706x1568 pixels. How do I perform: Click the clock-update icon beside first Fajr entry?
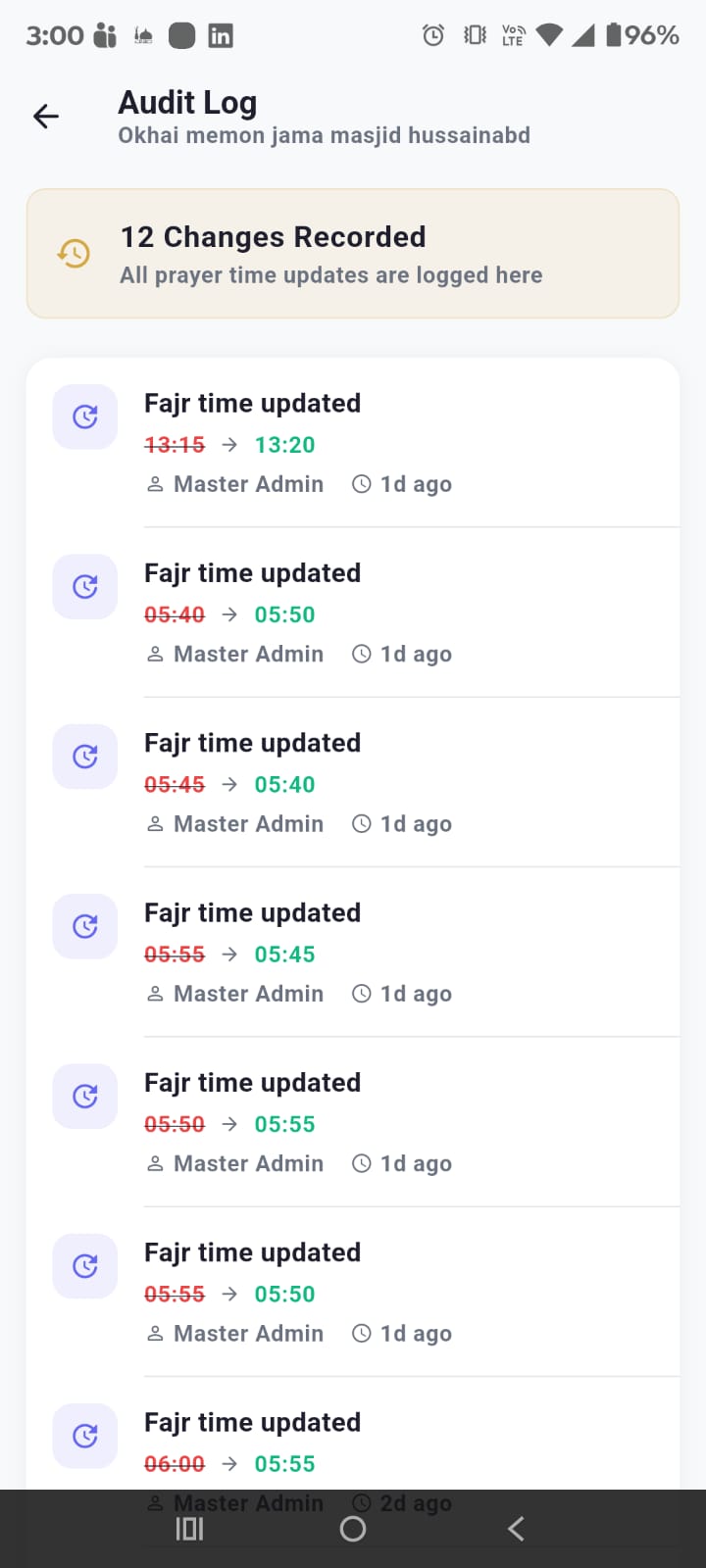pyautogui.click(x=84, y=416)
